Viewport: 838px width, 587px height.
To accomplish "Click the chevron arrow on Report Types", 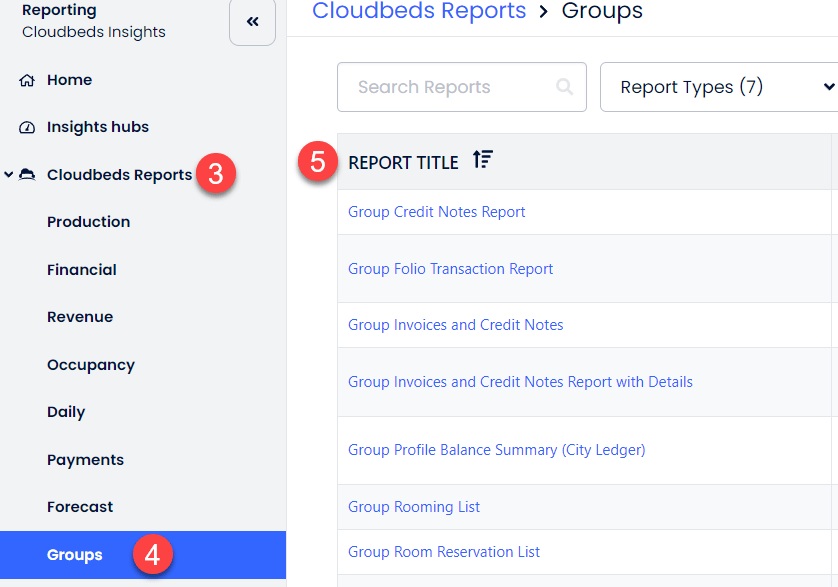I will [x=829, y=87].
